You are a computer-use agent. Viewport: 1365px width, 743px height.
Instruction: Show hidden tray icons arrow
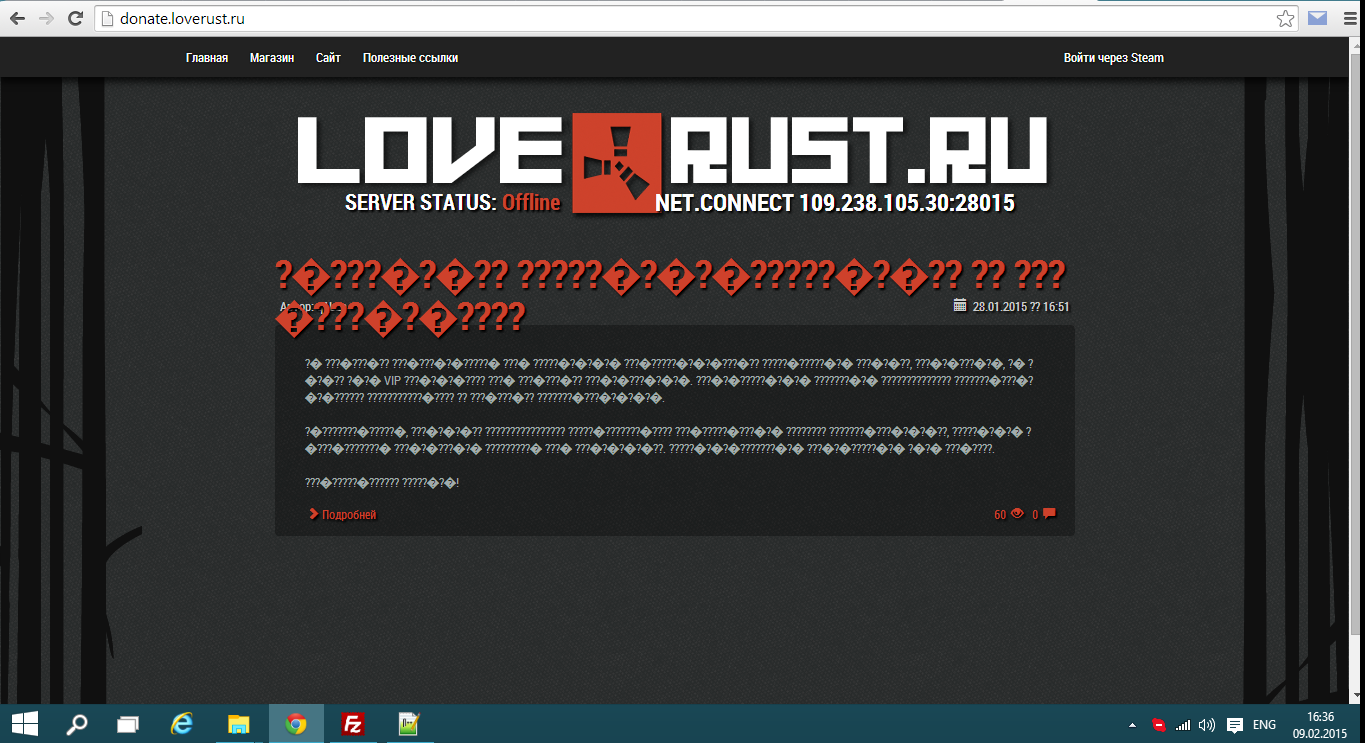click(1132, 724)
